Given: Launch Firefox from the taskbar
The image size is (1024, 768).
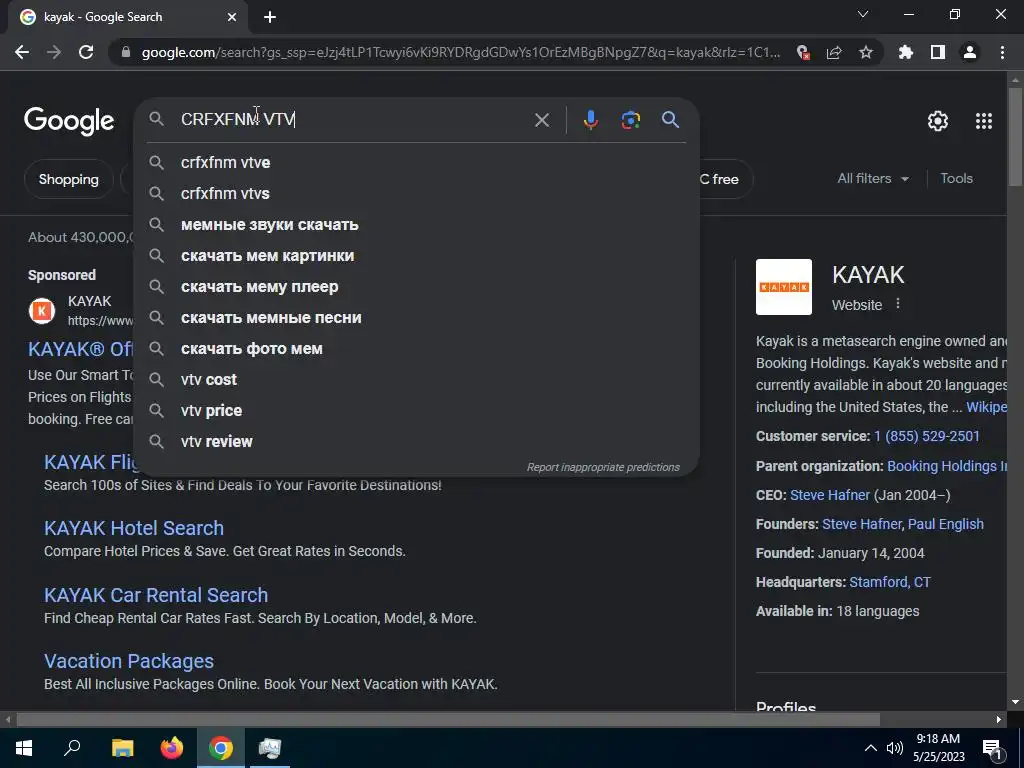Looking at the screenshot, I should 172,748.
